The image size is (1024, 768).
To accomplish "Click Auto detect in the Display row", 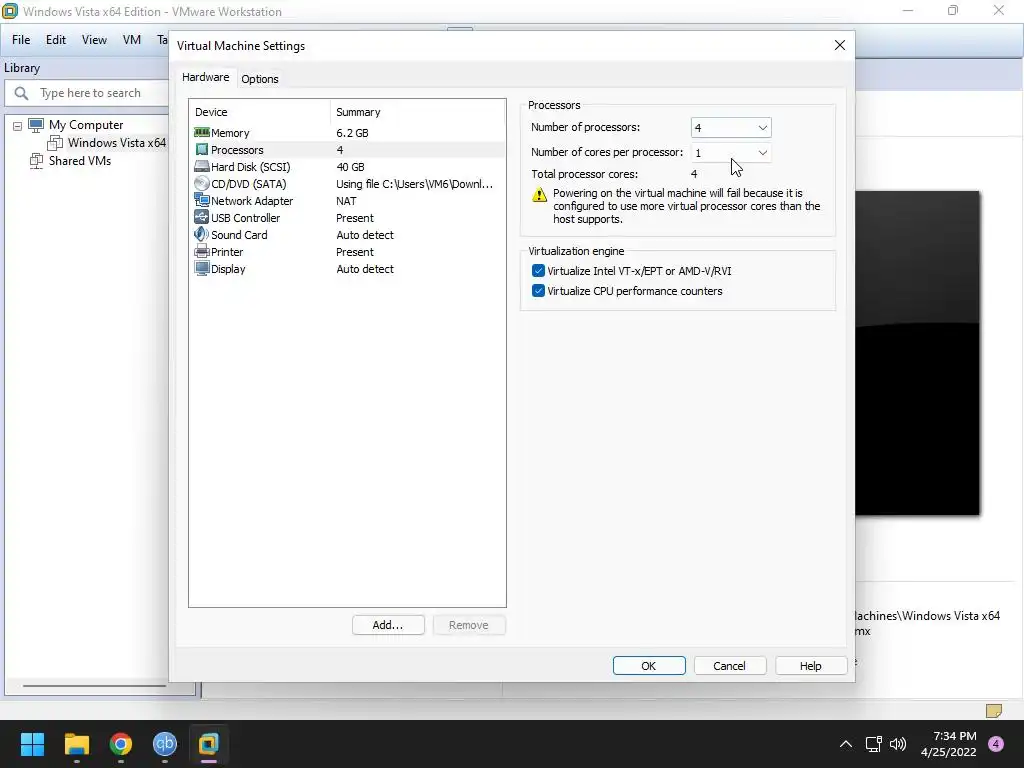I will pos(364,268).
